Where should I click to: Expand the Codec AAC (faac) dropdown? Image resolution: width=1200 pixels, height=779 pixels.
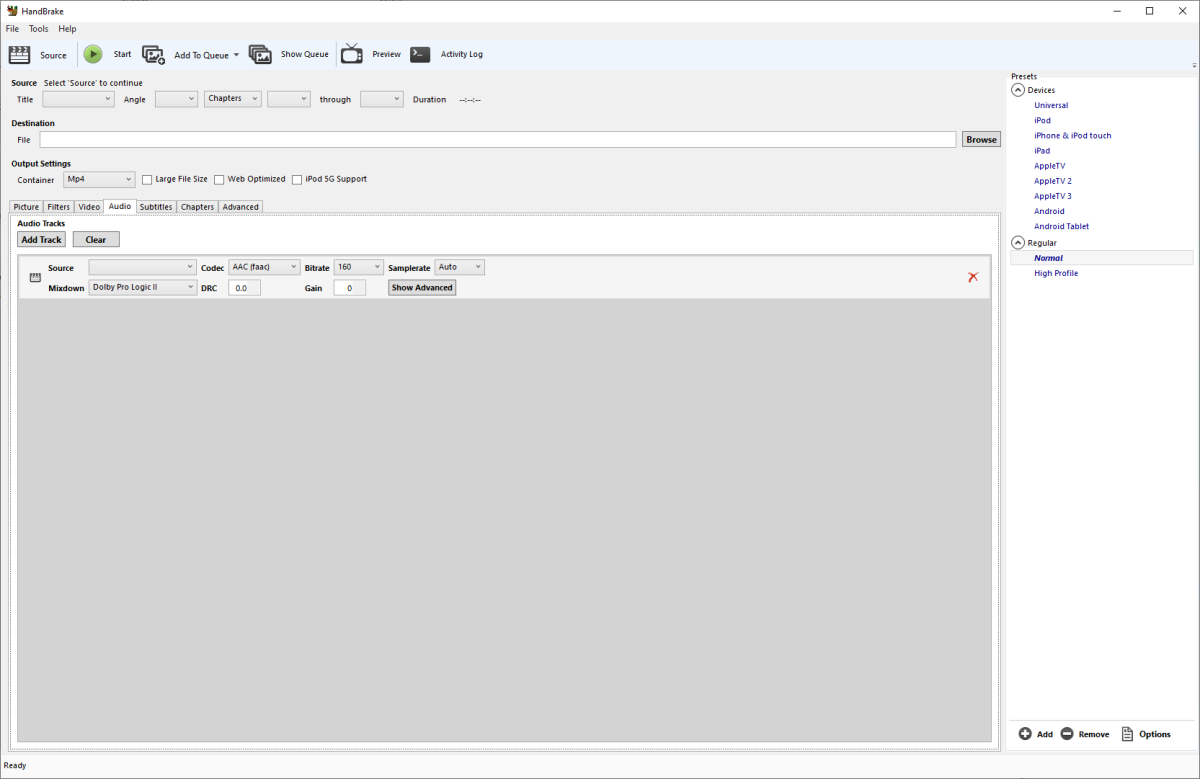point(264,267)
